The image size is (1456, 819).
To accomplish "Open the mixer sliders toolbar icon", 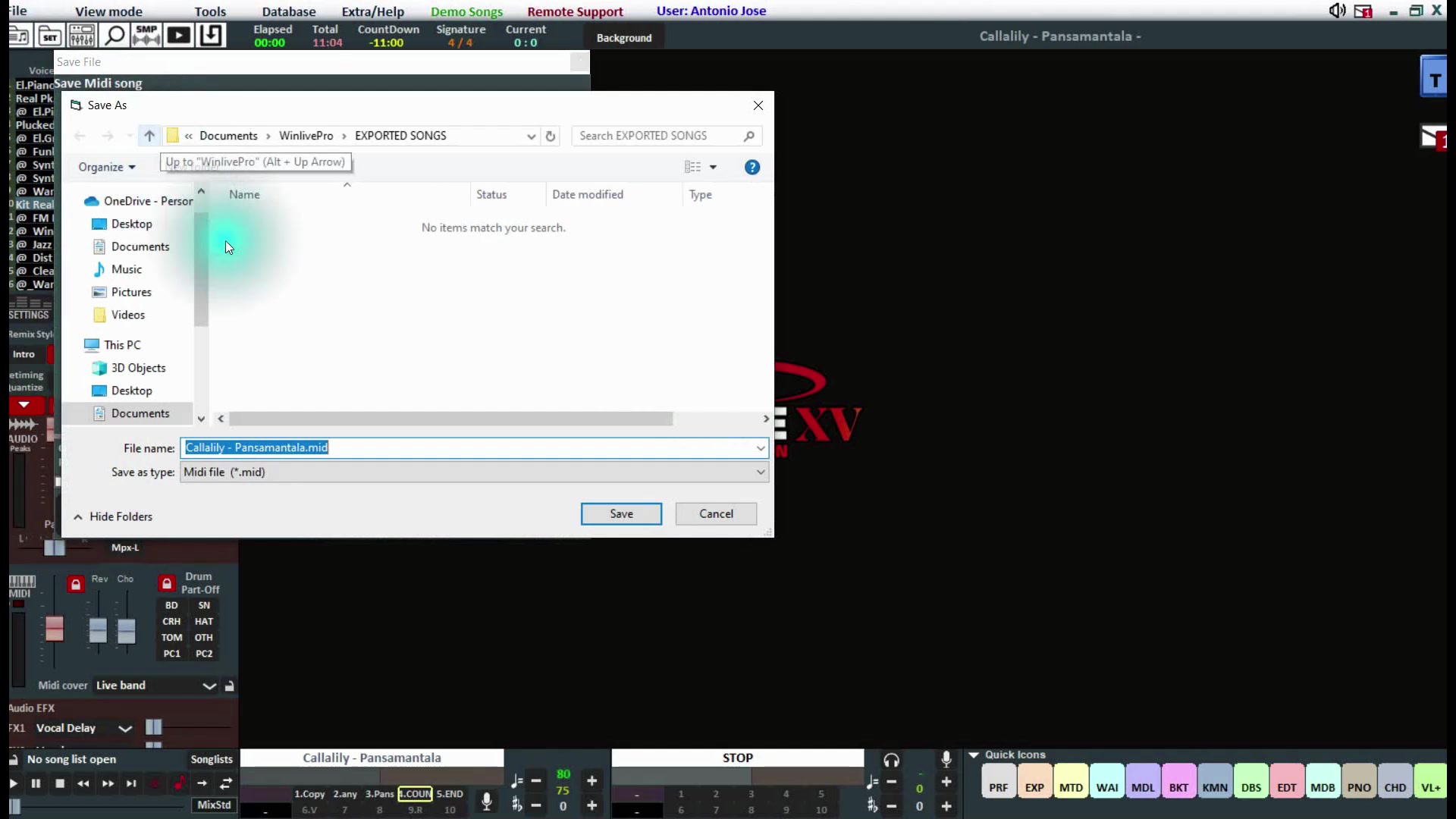I will 82,36.
